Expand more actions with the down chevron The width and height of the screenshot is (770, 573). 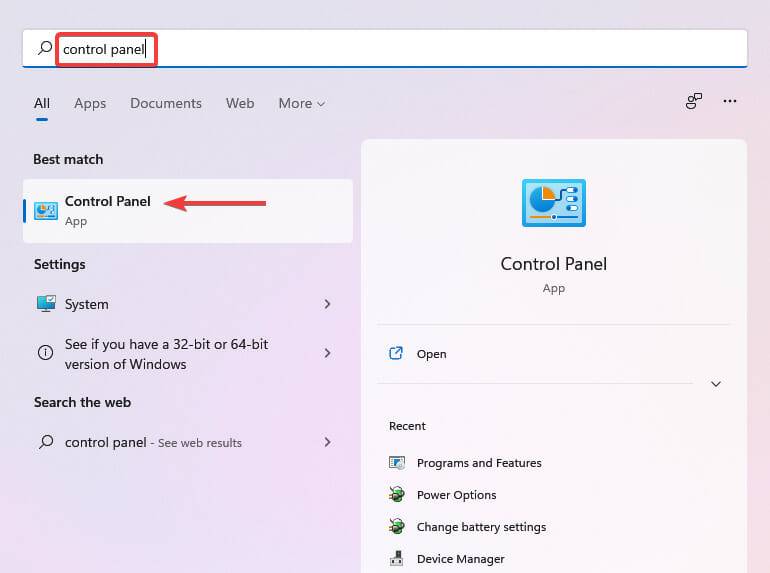click(716, 384)
